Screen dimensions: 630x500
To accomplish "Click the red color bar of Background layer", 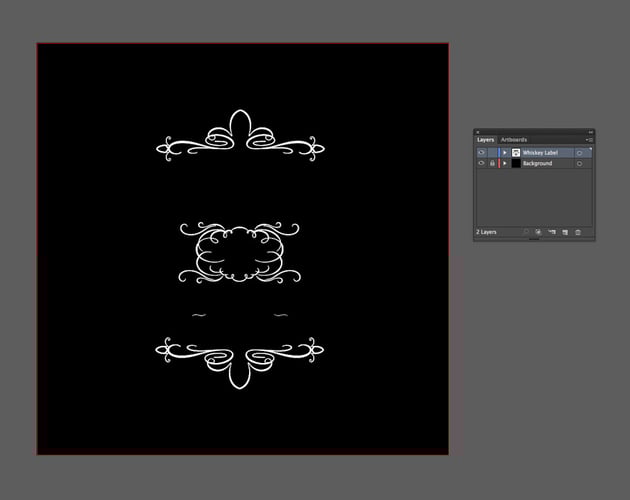I will coord(499,163).
